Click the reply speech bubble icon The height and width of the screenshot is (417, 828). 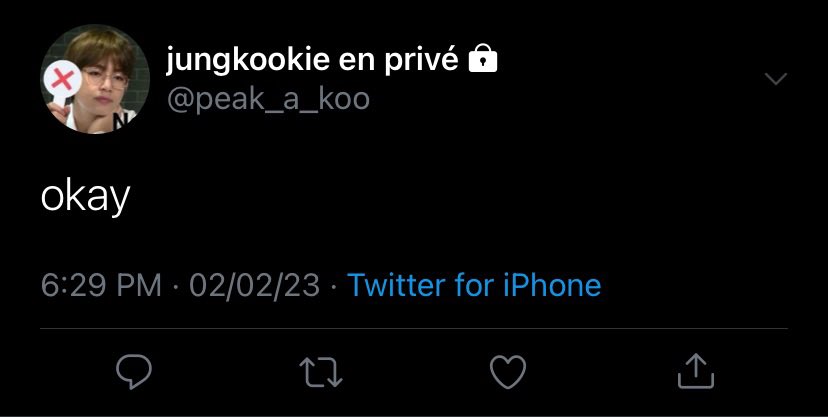pyautogui.click(x=134, y=372)
